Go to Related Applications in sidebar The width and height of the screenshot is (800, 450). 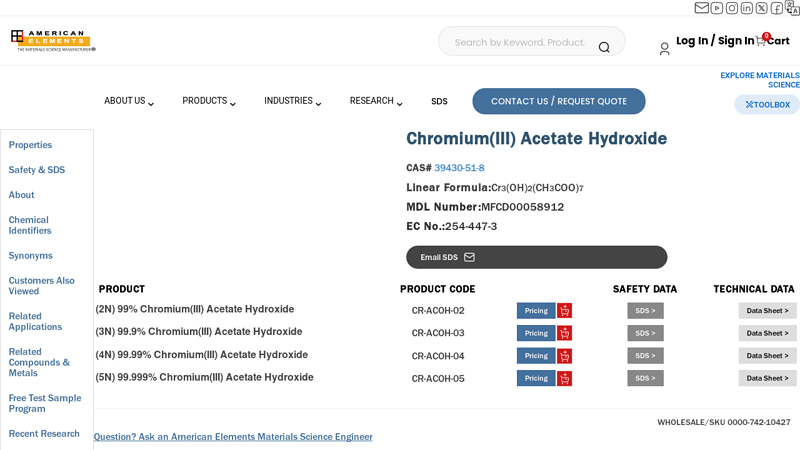click(35, 321)
